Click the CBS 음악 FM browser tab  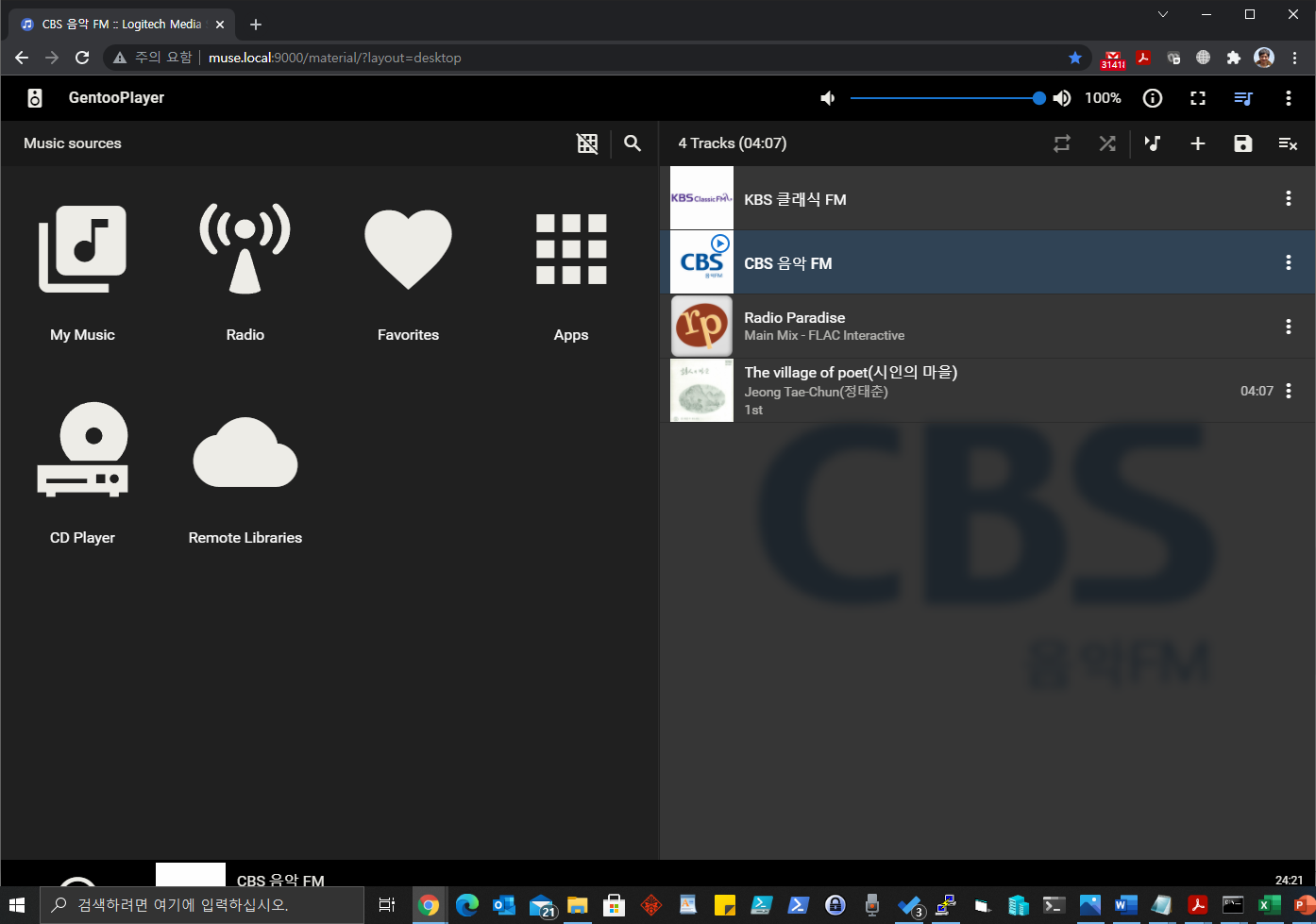pyautogui.click(x=122, y=25)
